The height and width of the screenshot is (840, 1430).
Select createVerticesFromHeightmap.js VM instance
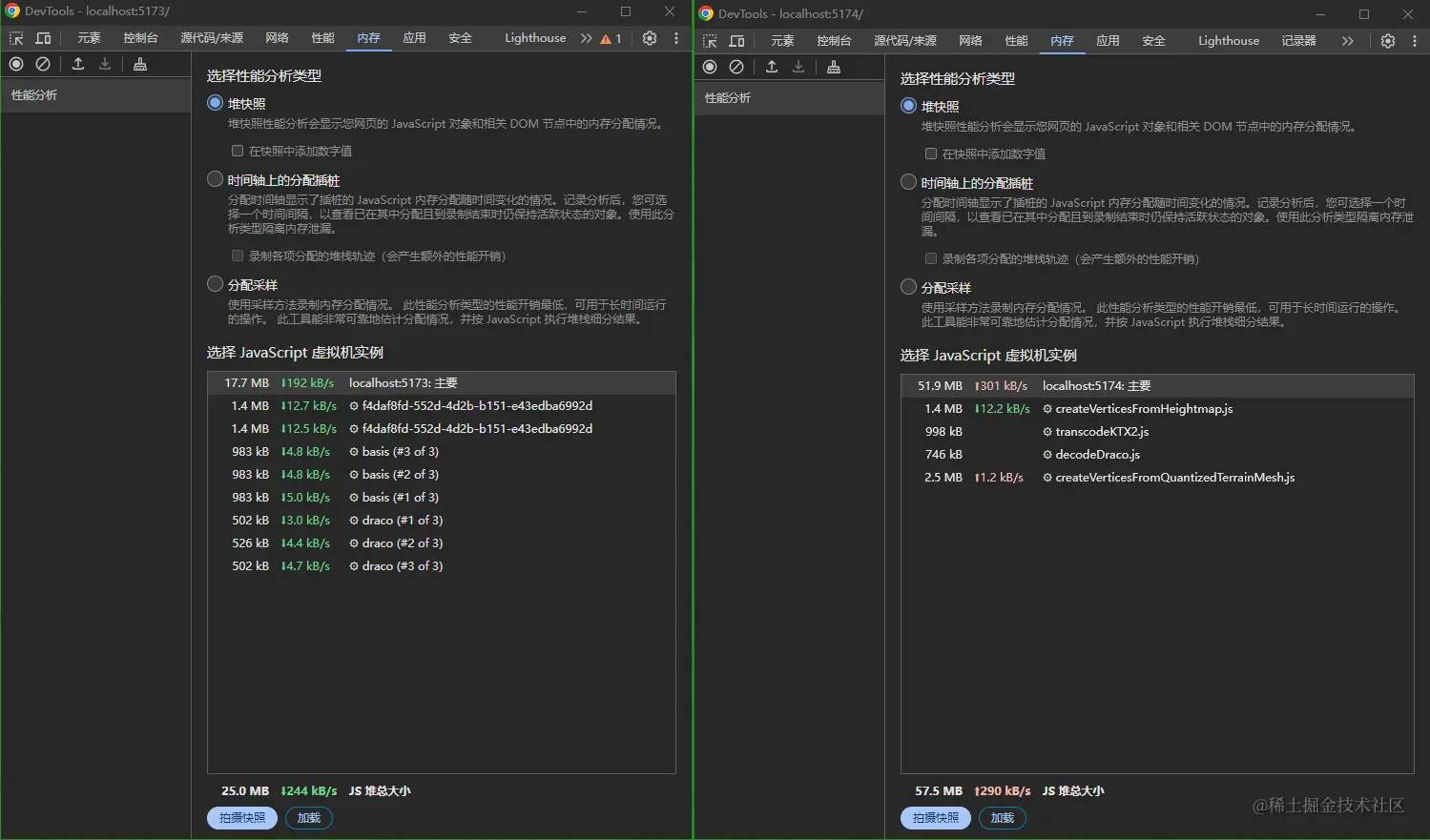click(x=1157, y=409)
